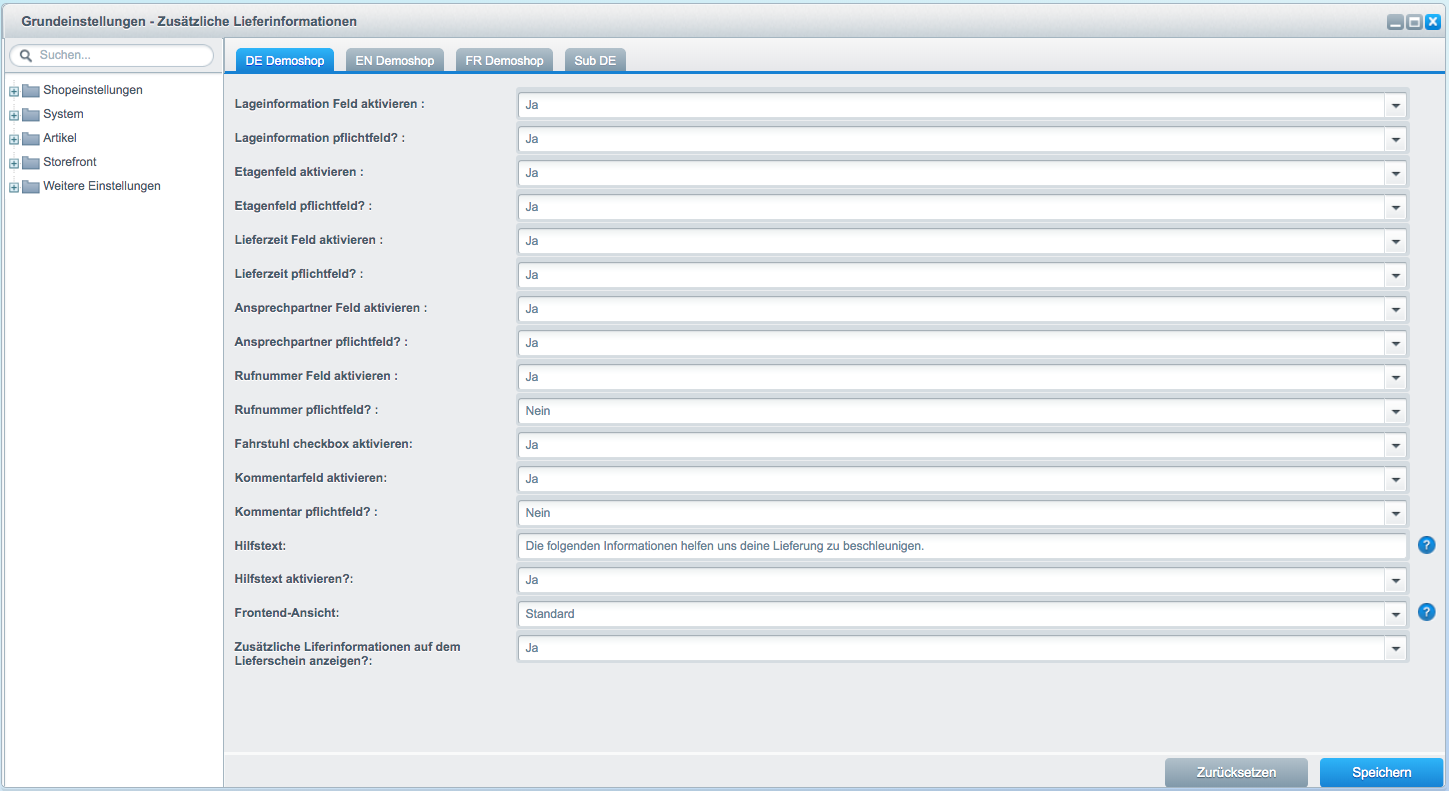Click the System folder icon
The height and width of the screenshot is (791, 1449).
(x=30, y=114)
